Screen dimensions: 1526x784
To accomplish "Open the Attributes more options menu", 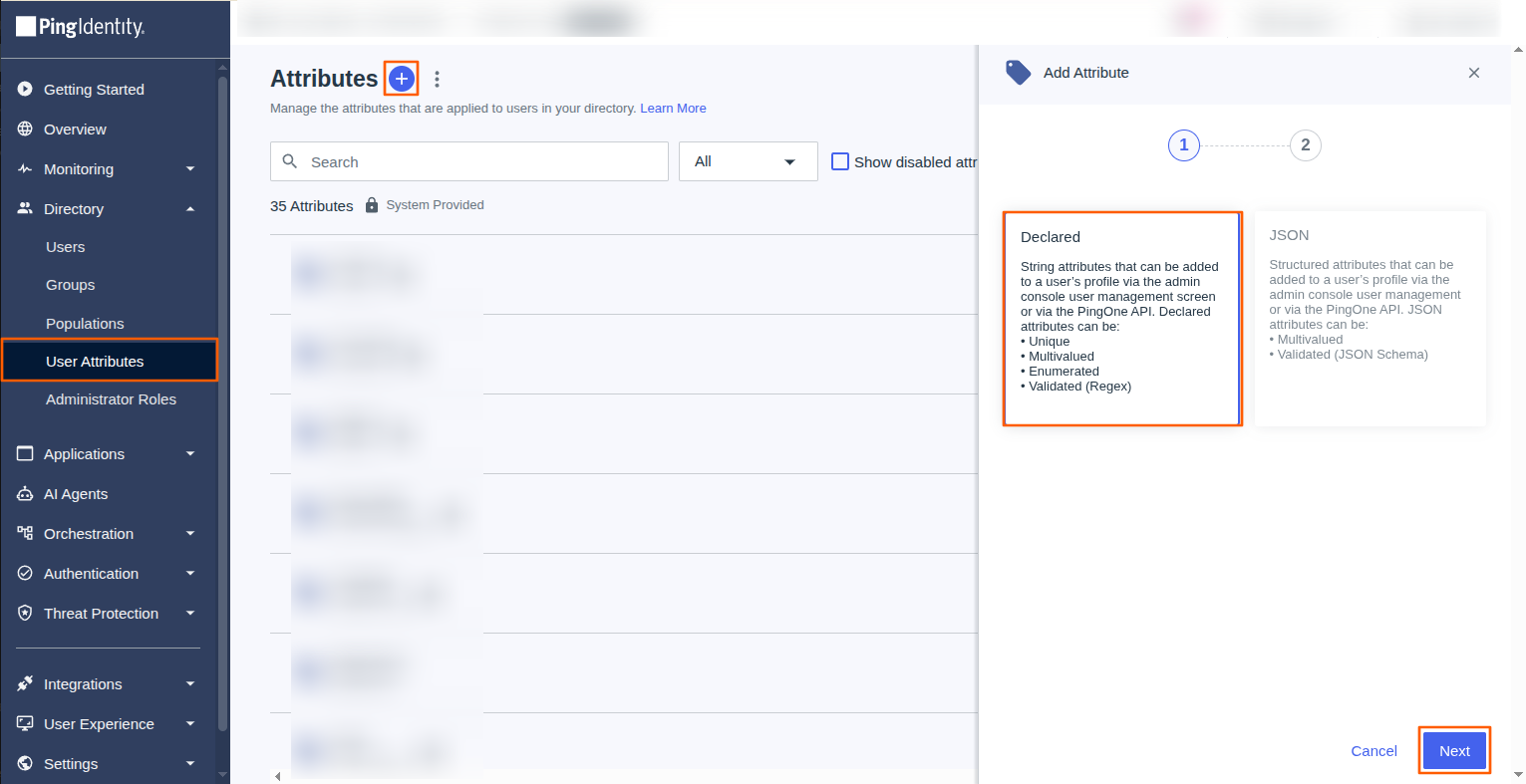I will [x=437, y=80].
